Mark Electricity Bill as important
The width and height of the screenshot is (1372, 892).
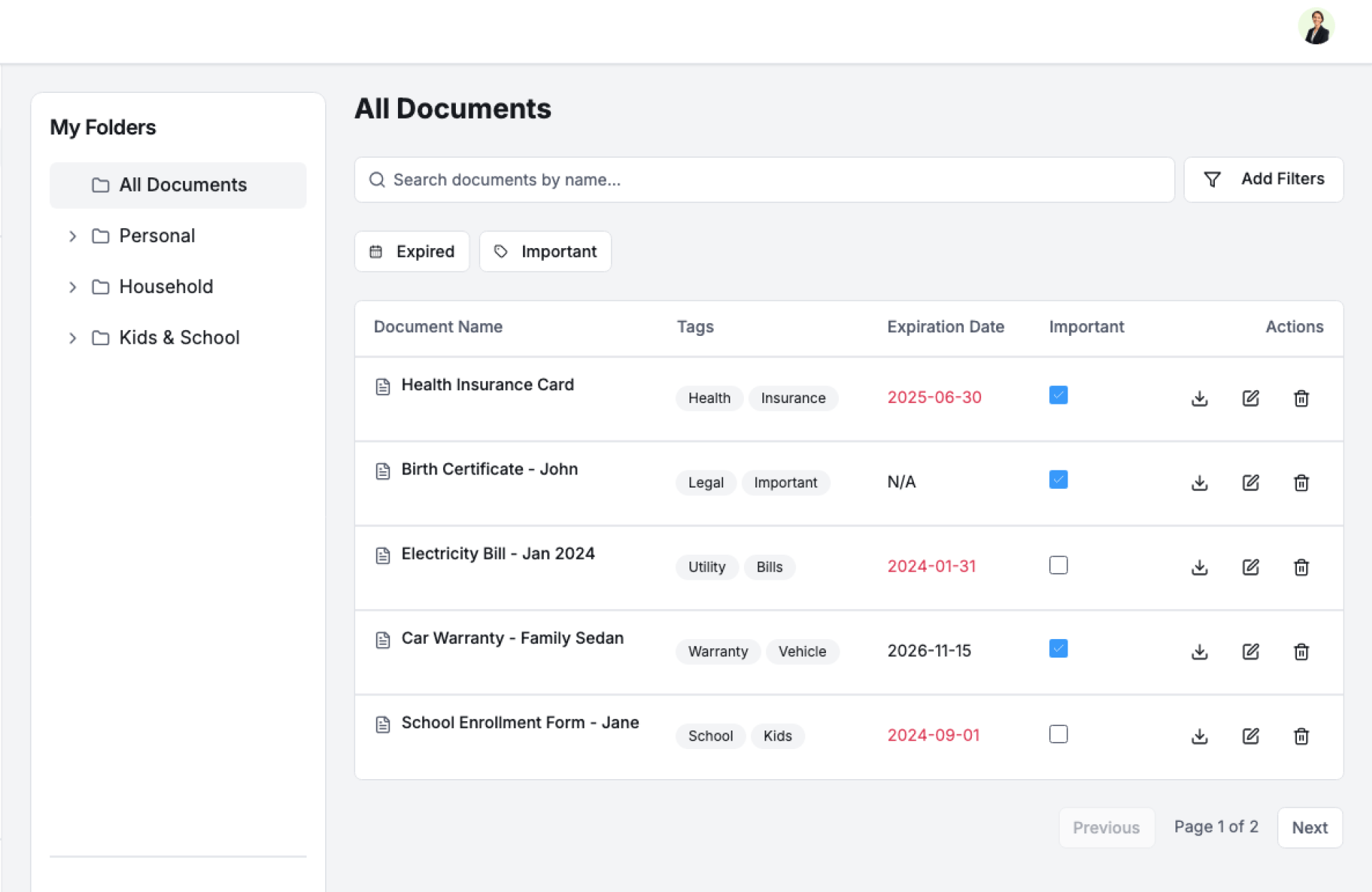(1058, 565)
